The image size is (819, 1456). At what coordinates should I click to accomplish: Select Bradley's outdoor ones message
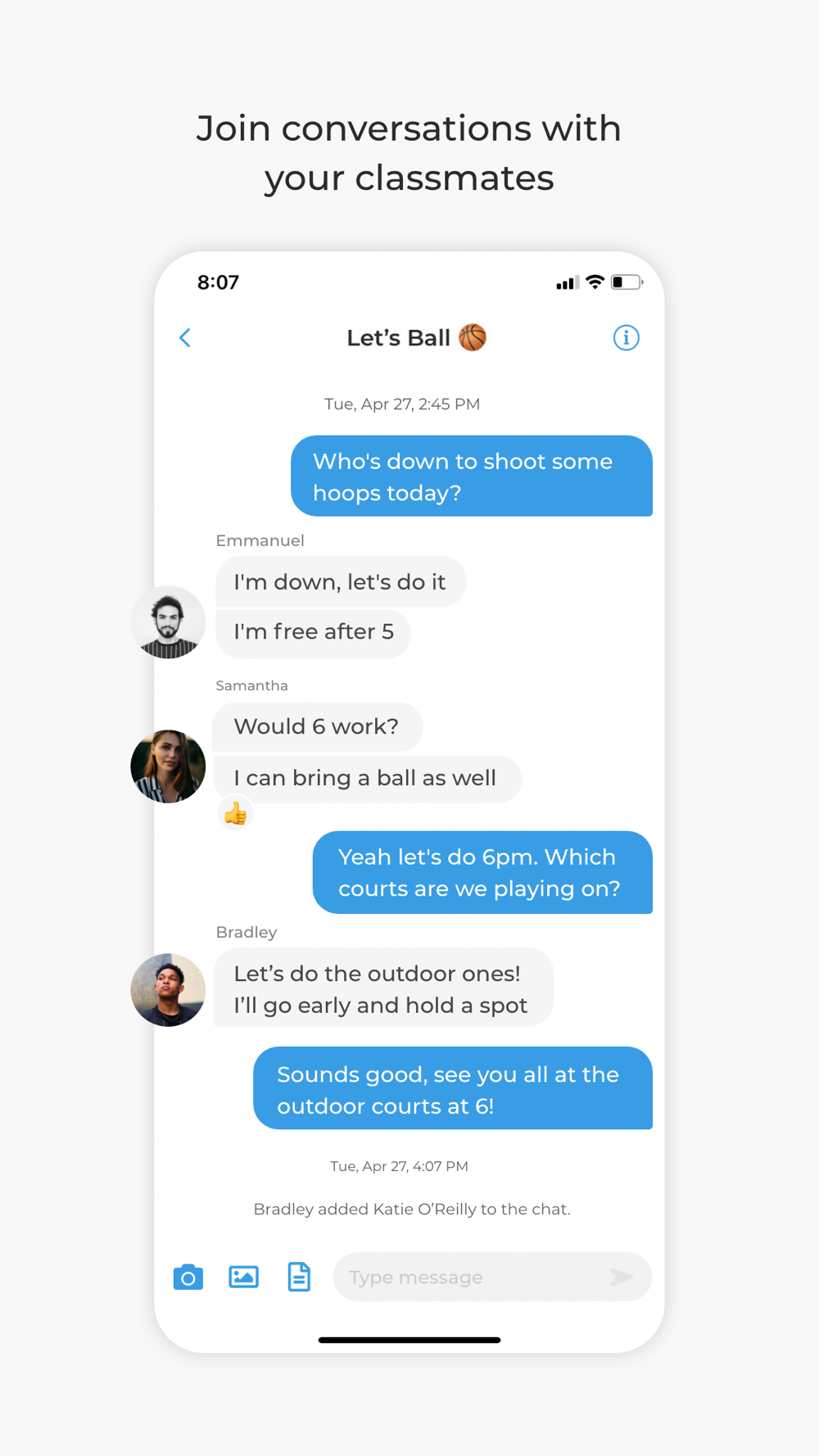pos(383,988)
